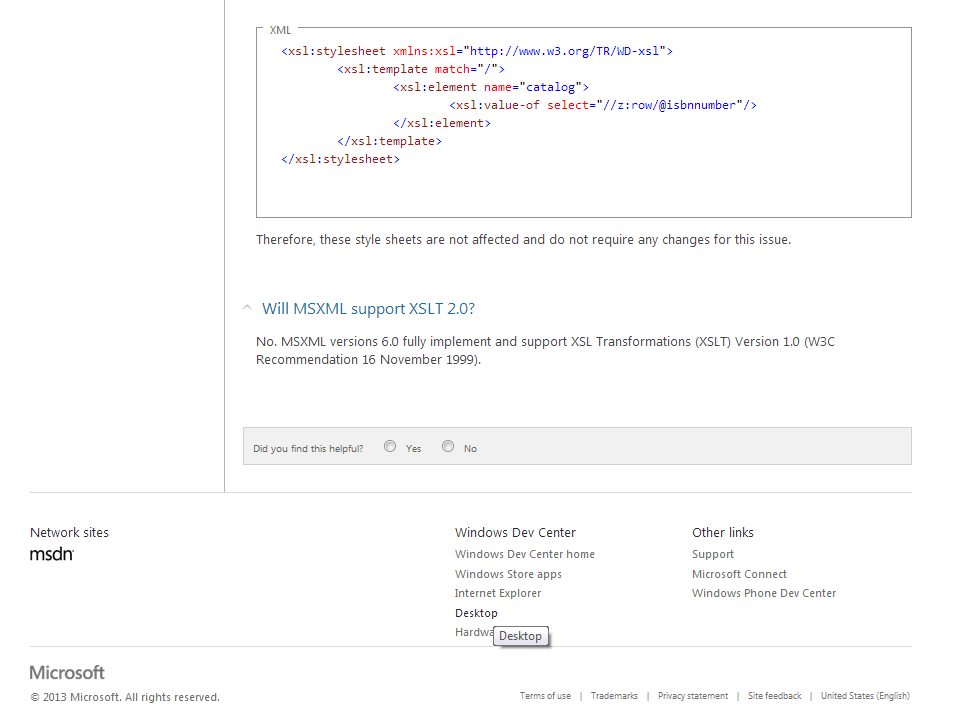Image resolution: width=964 pixels, height=710 pixels.
Task: View the 'Privacy statement'
Action: point(692,695)
